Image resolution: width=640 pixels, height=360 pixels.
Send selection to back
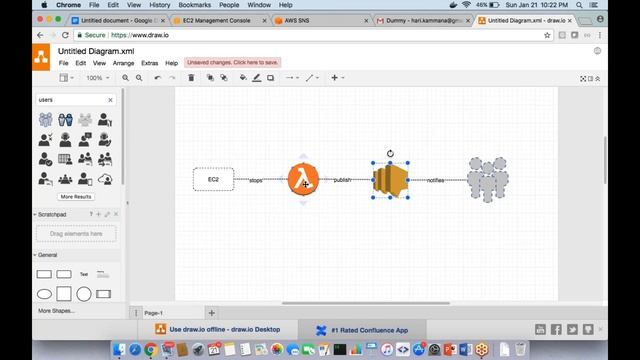pyautogui.click(x=224, y=78)
